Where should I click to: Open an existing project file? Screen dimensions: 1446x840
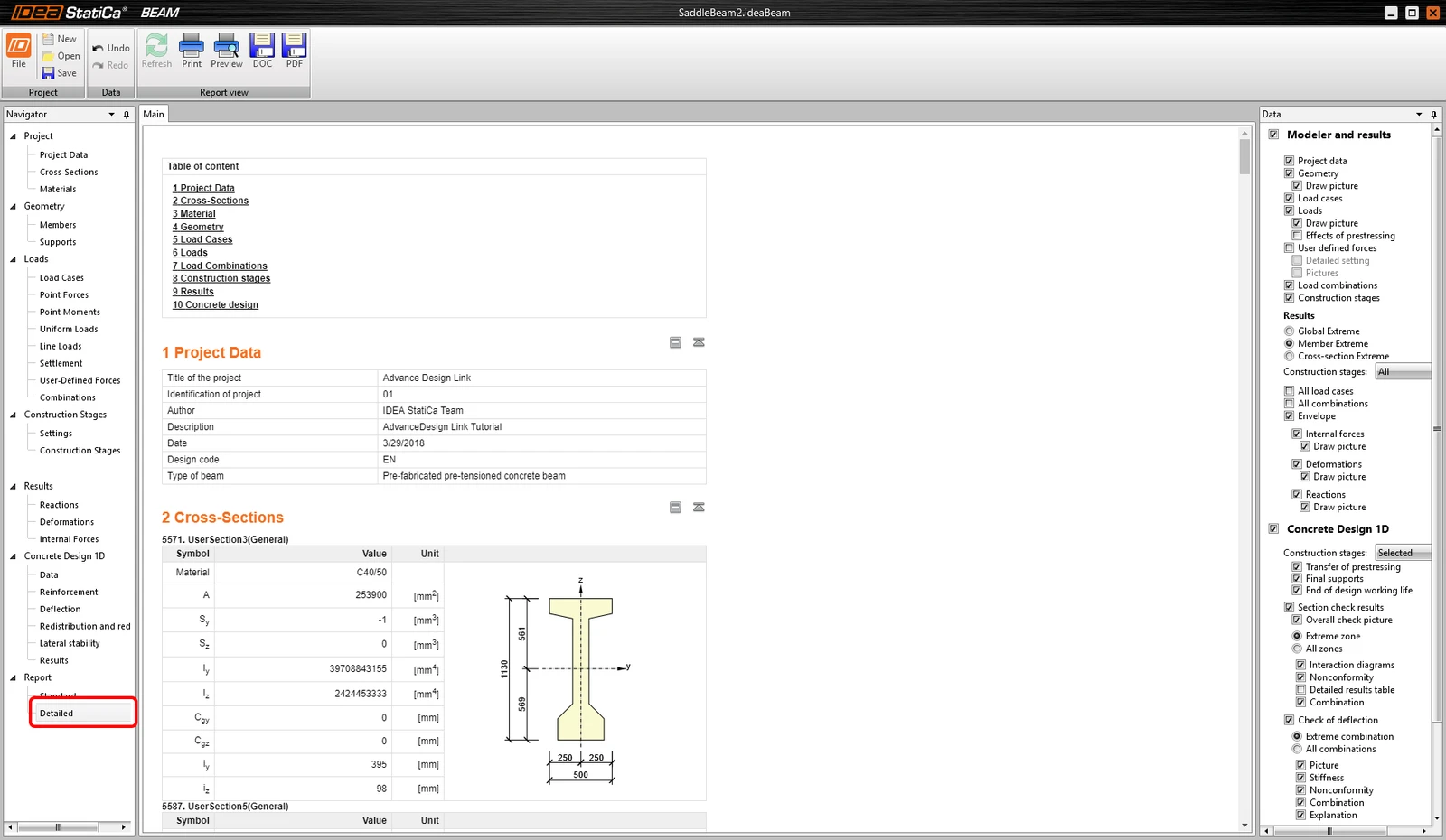point(61,56)
